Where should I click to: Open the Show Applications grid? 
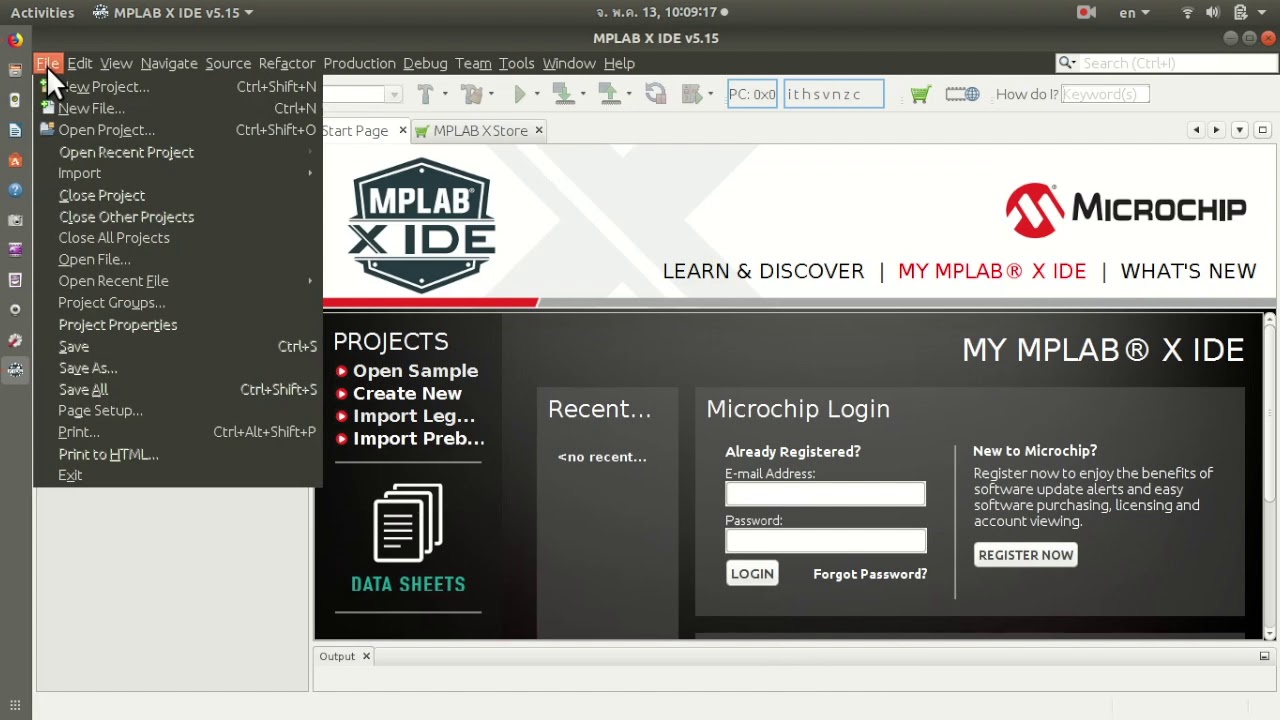[15, 705]
